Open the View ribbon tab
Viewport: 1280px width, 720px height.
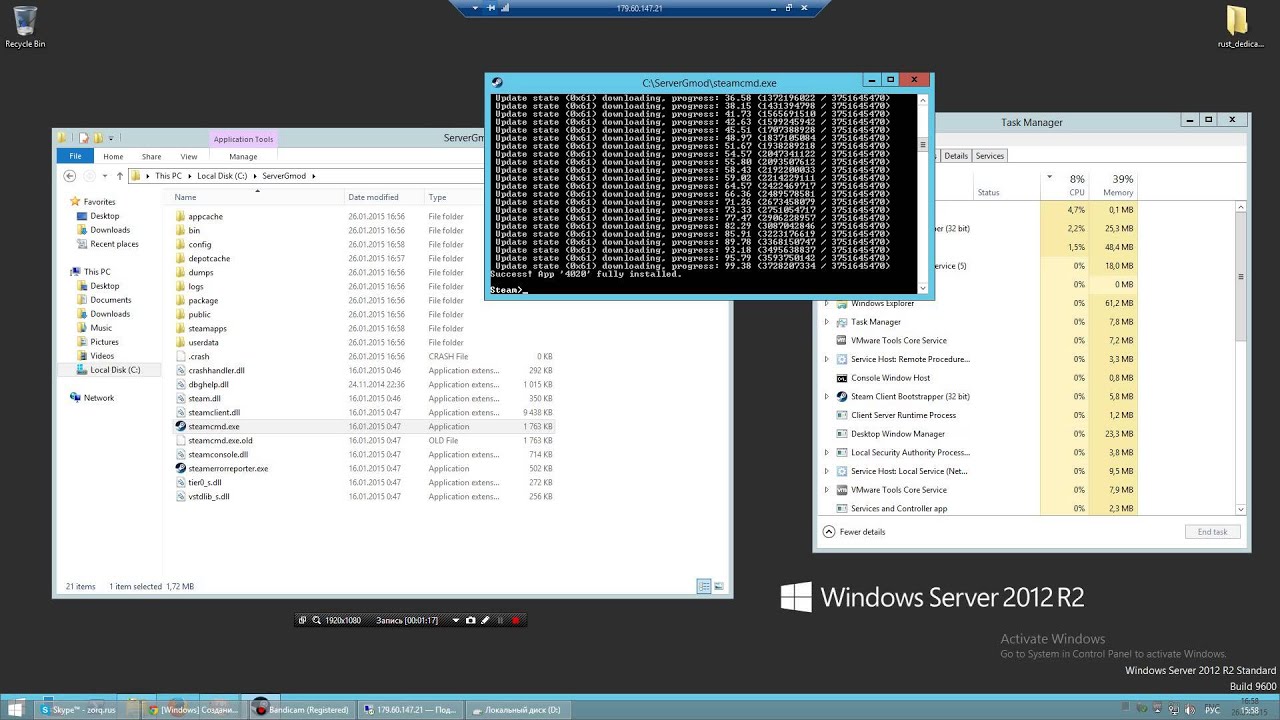(x=189, y=156)
